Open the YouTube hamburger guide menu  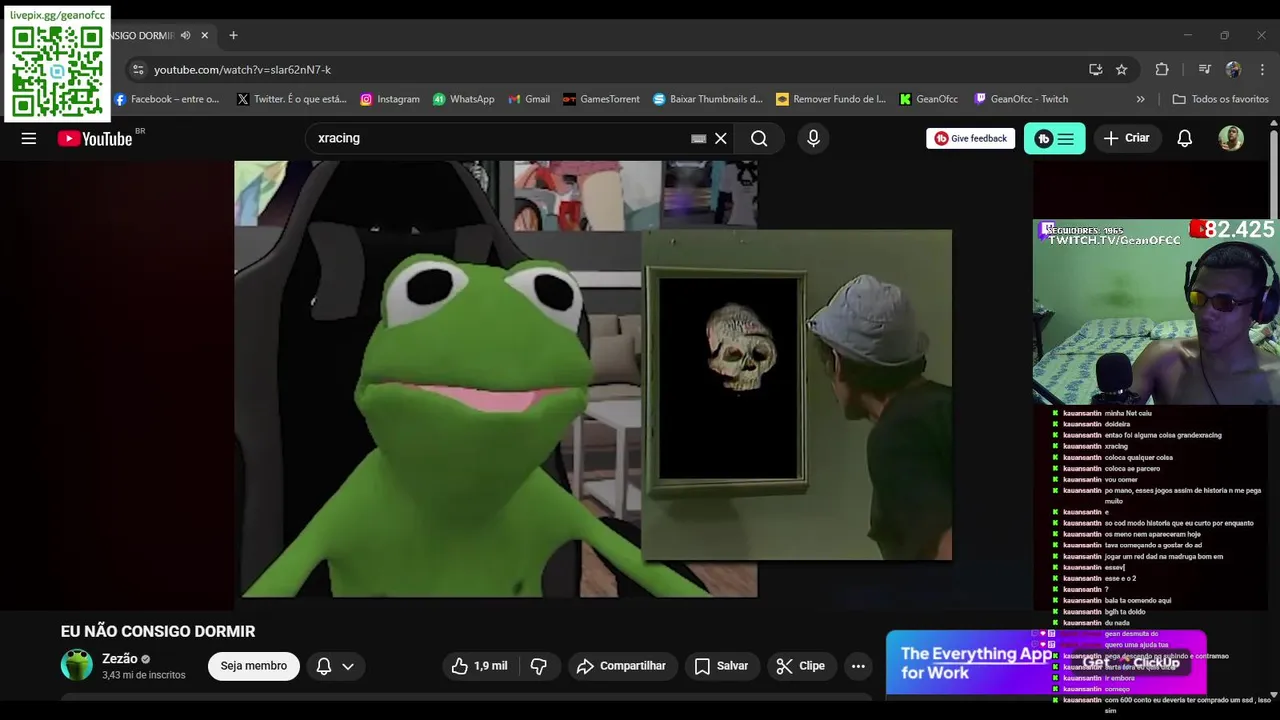pos(29,139)
